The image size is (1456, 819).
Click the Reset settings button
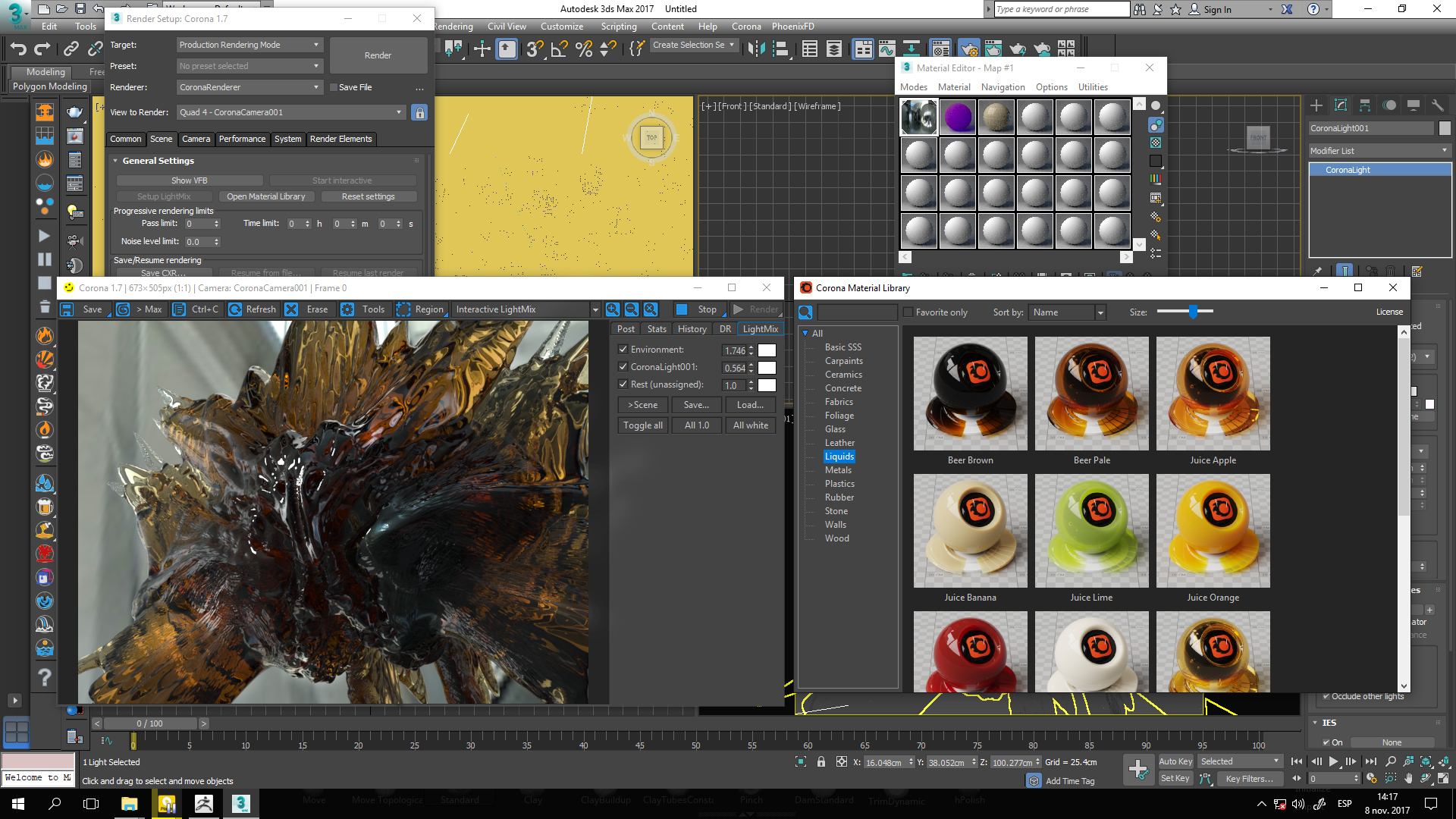[x=368, y=196]
